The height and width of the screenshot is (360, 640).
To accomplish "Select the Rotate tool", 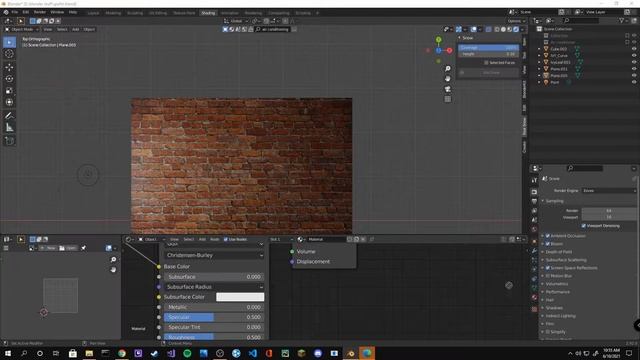I will 9,79.
